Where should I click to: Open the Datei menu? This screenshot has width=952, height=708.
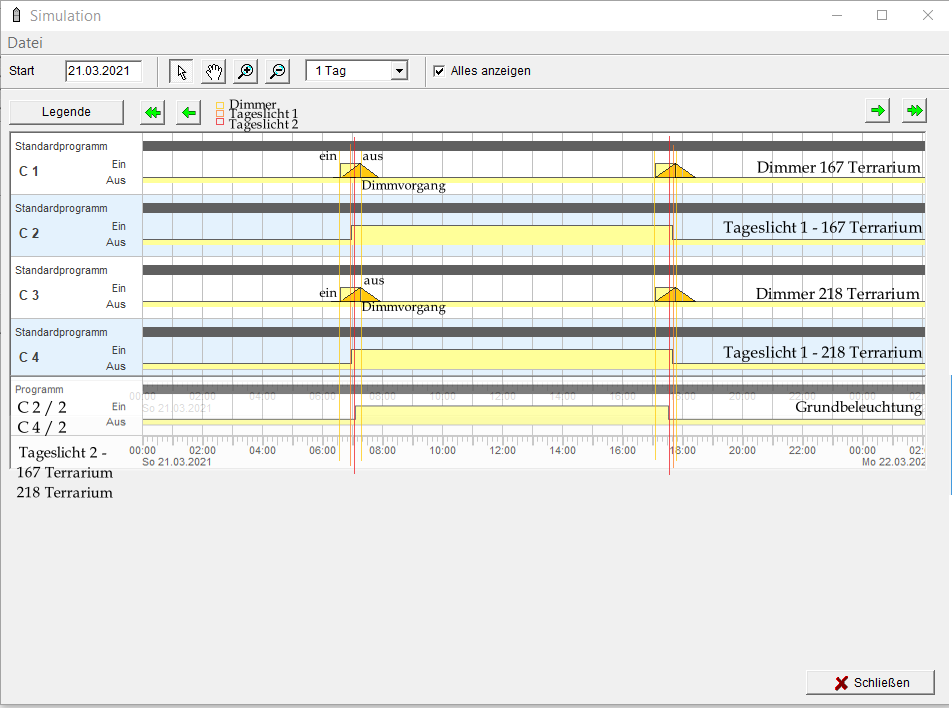(25, 43)
